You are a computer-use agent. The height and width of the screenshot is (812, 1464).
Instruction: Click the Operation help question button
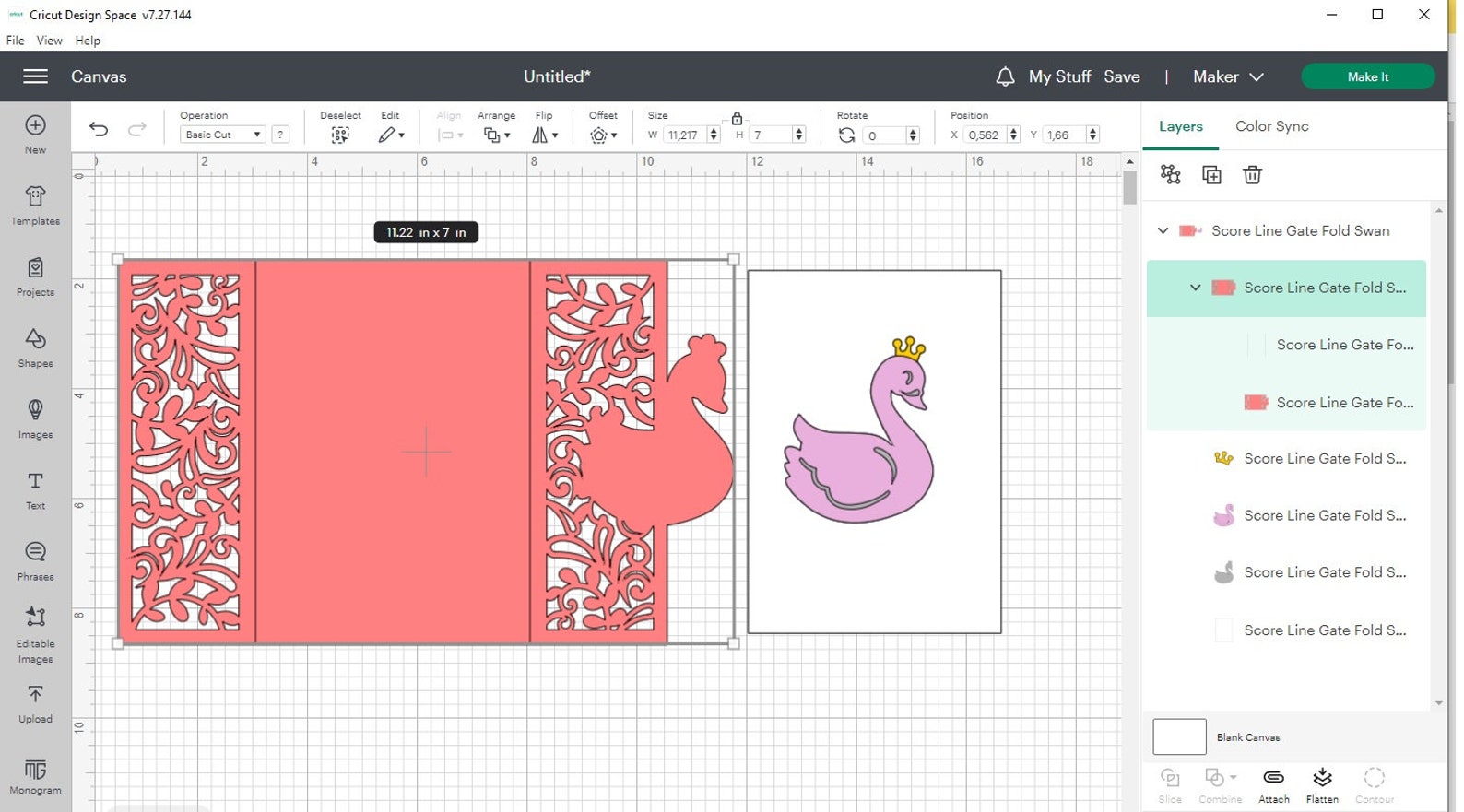[x=280, y=135]
